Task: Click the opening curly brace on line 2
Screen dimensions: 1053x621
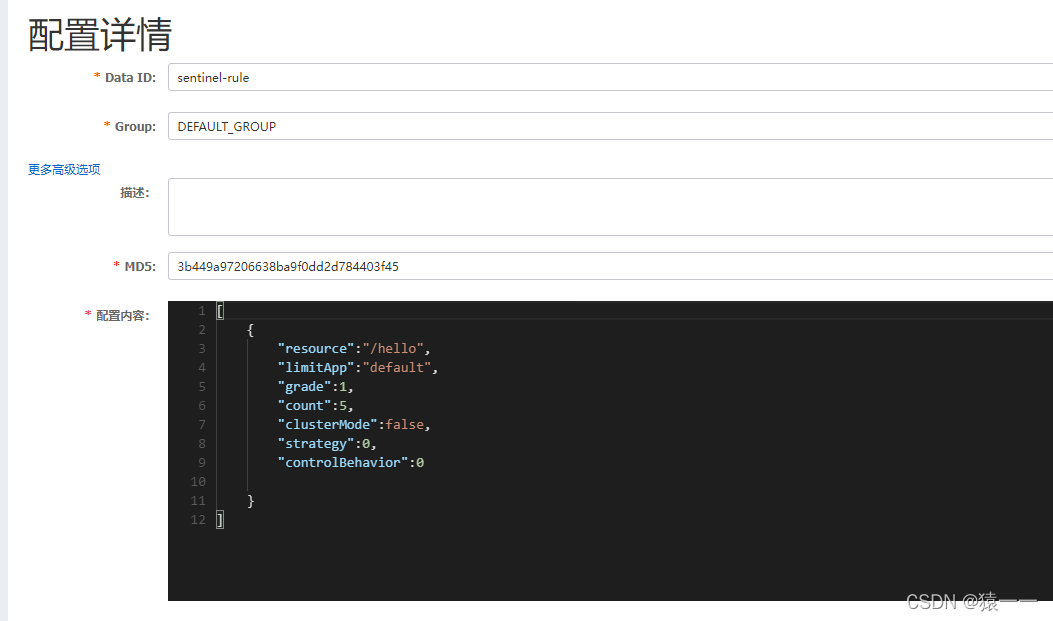Action: click(x=250, y=330)
